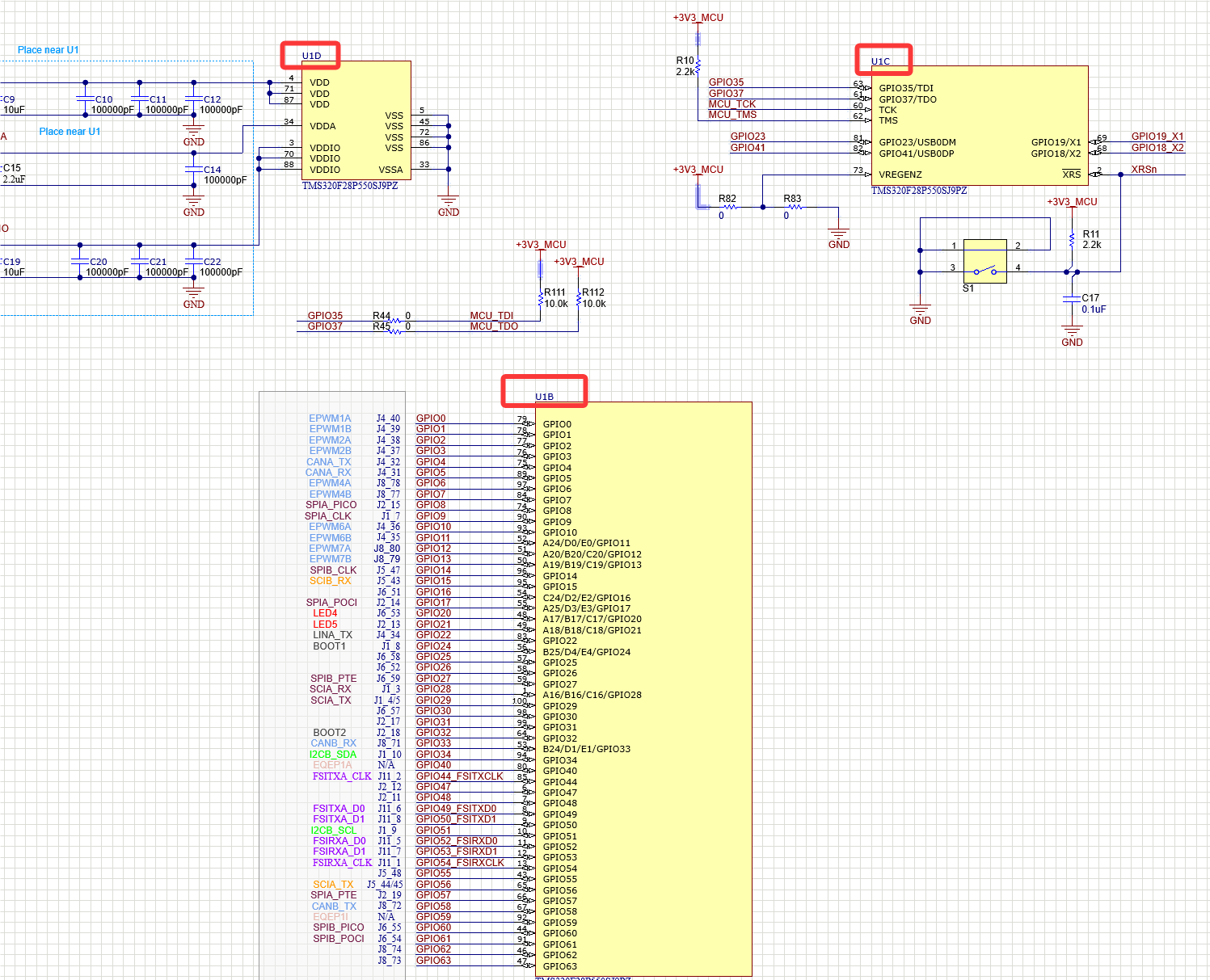This screenshot has height=980, width=1210.
Task: Click the GPIO35/TDI pin name
Action: coord(906,88)
